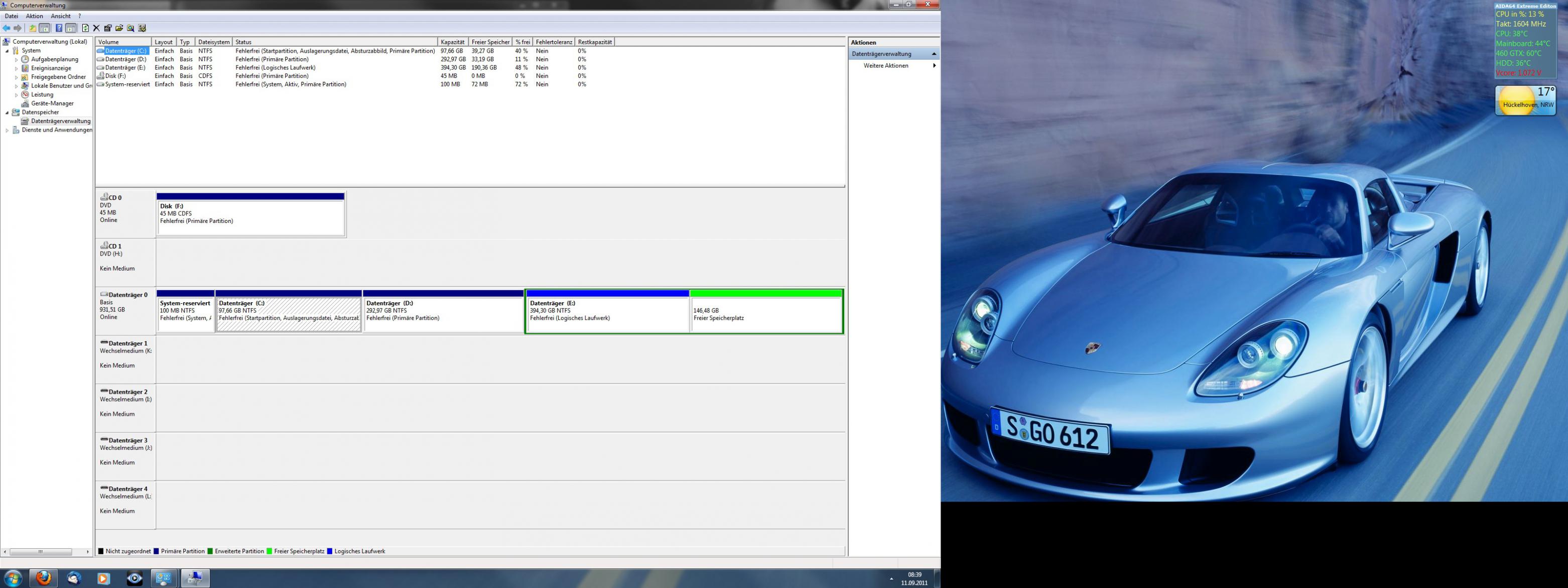The width and height of the screenshot is (1568, 588).
Task: Open the Aktion menu
Action: (34, 17)
